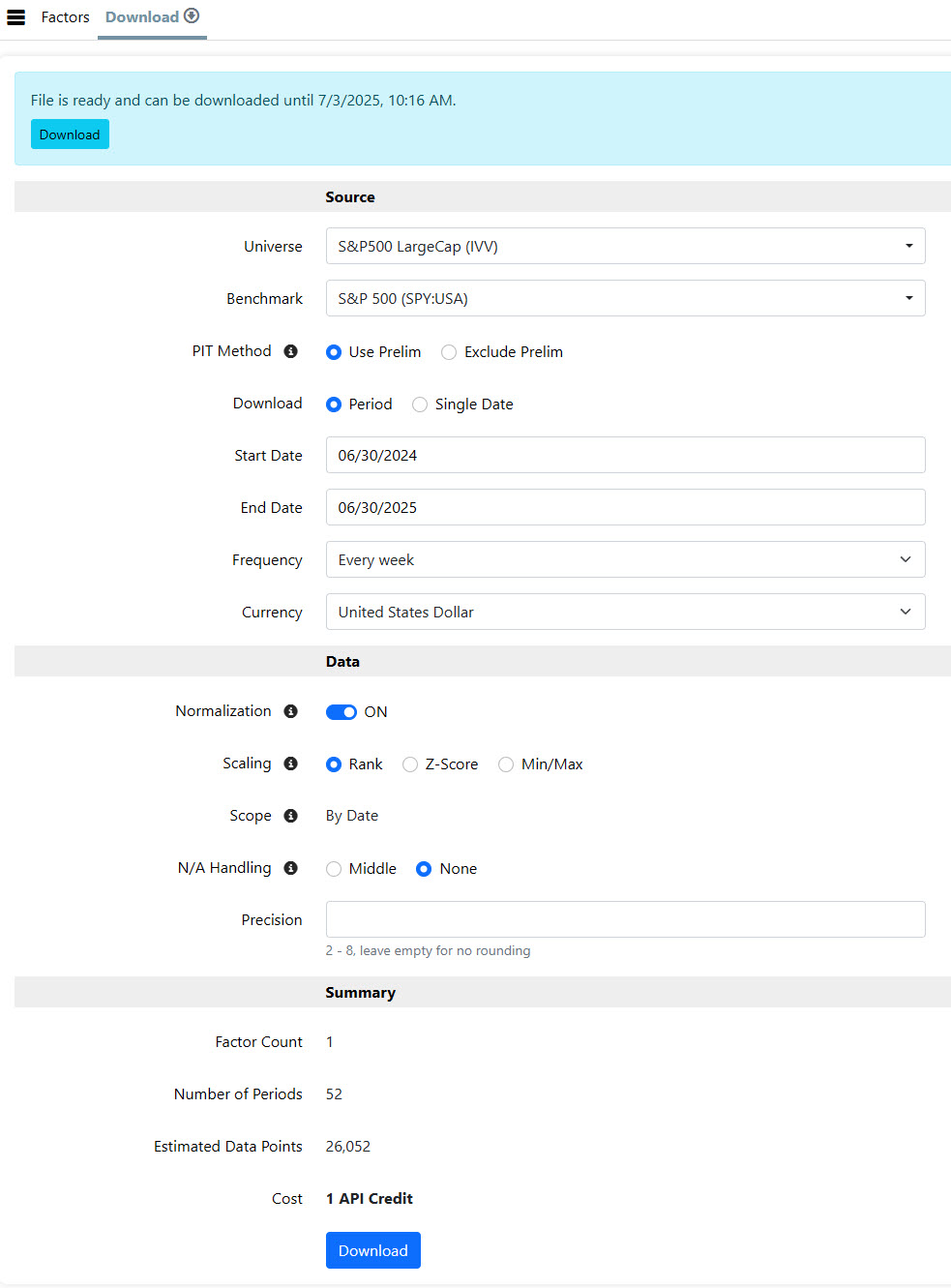Screen dimensions: 951x1288
Task: Expand the Currency dropdown
Action: click(x=625, y=612)
